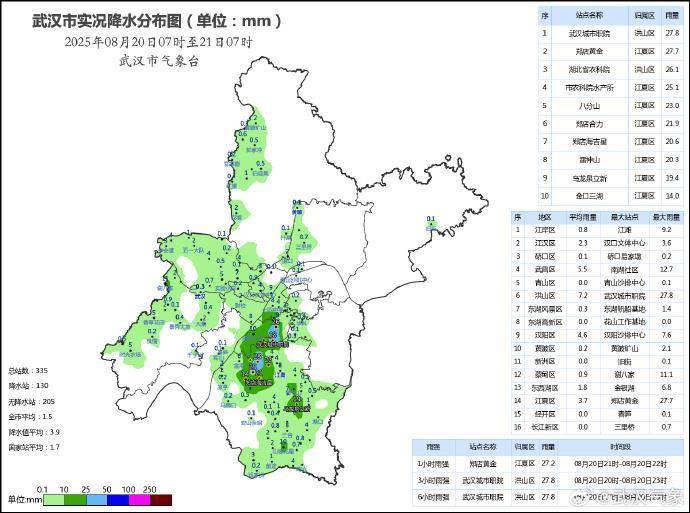Select the dark blue 50–100 legend swatch

point(118,500)
